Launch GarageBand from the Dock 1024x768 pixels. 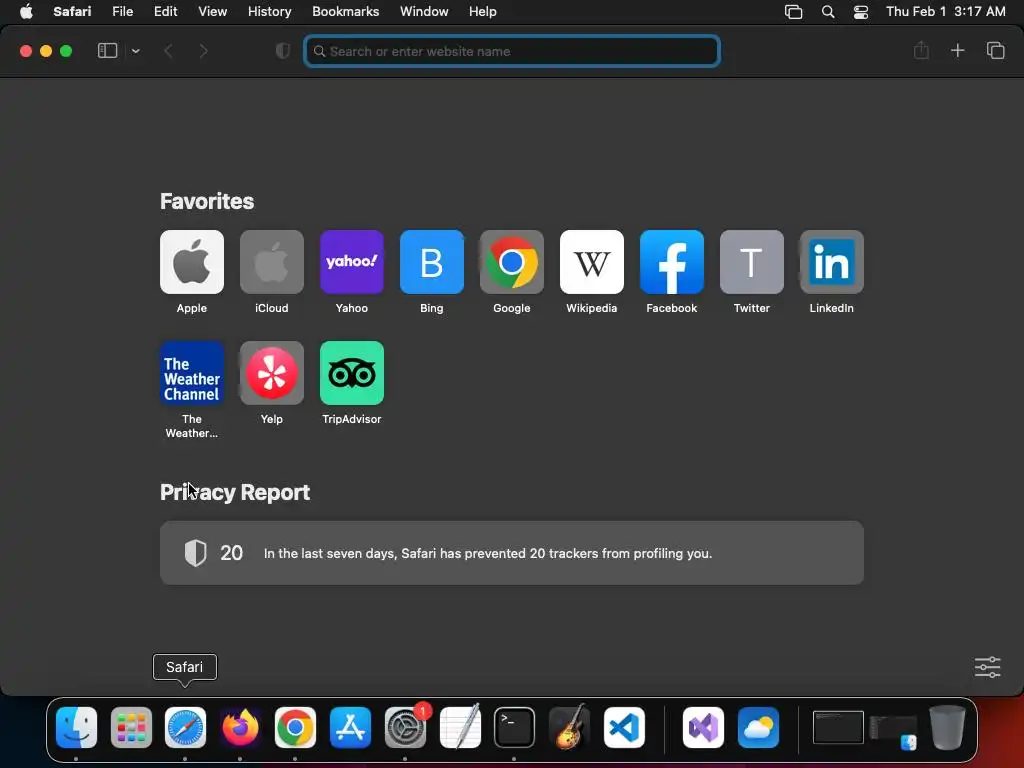tap(569, 727)
